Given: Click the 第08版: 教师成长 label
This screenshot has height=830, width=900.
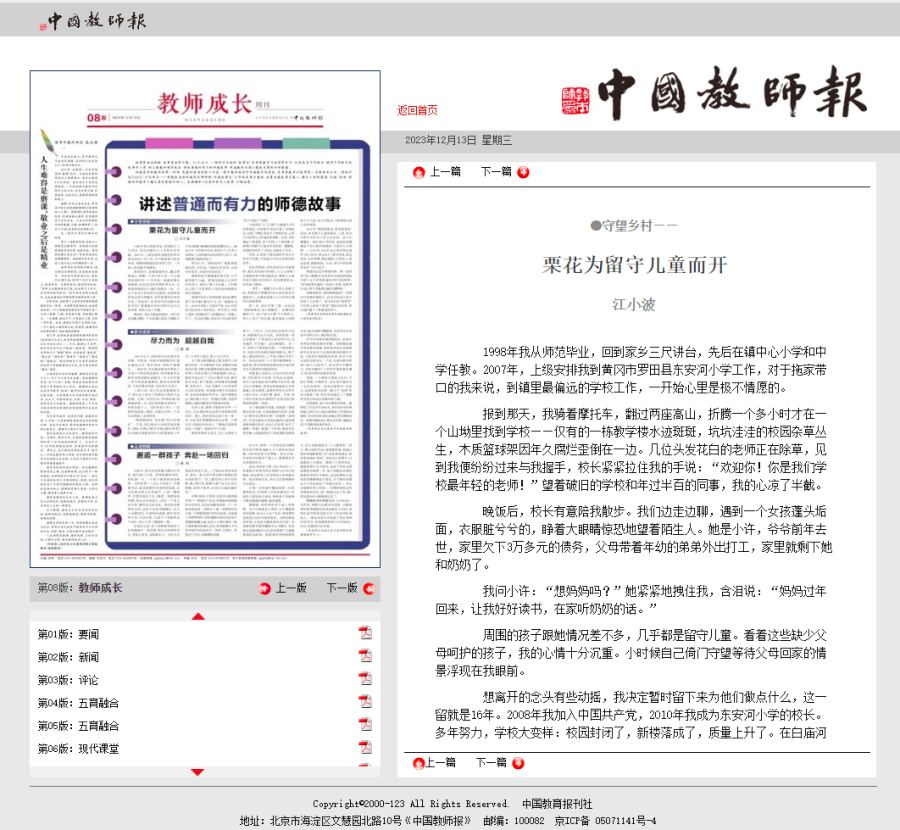Looking at the screenshot, I should click(80, 588).
